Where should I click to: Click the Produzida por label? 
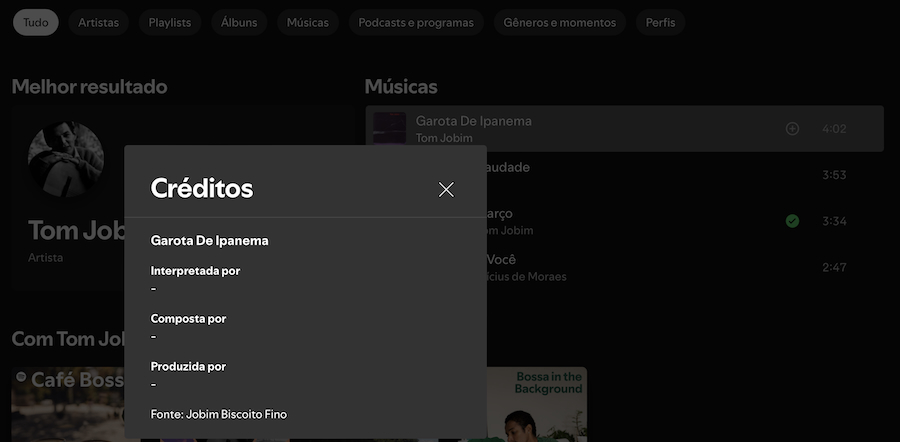pos(188,366)
